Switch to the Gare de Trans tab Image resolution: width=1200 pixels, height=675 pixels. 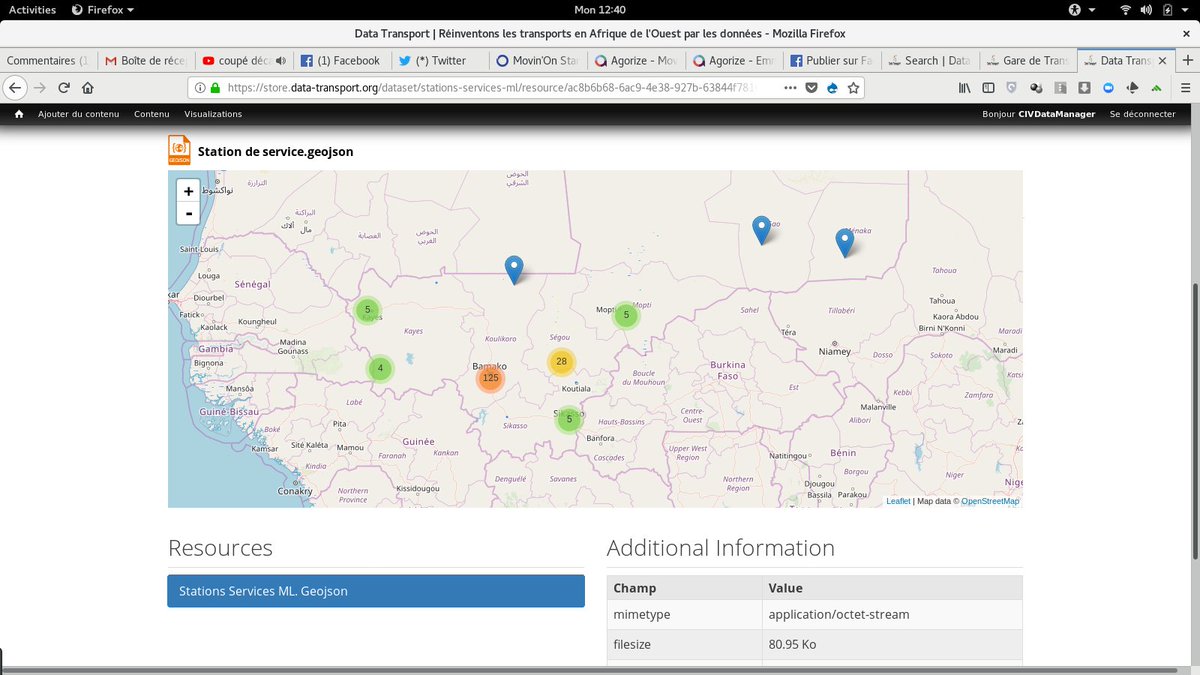1027,61
